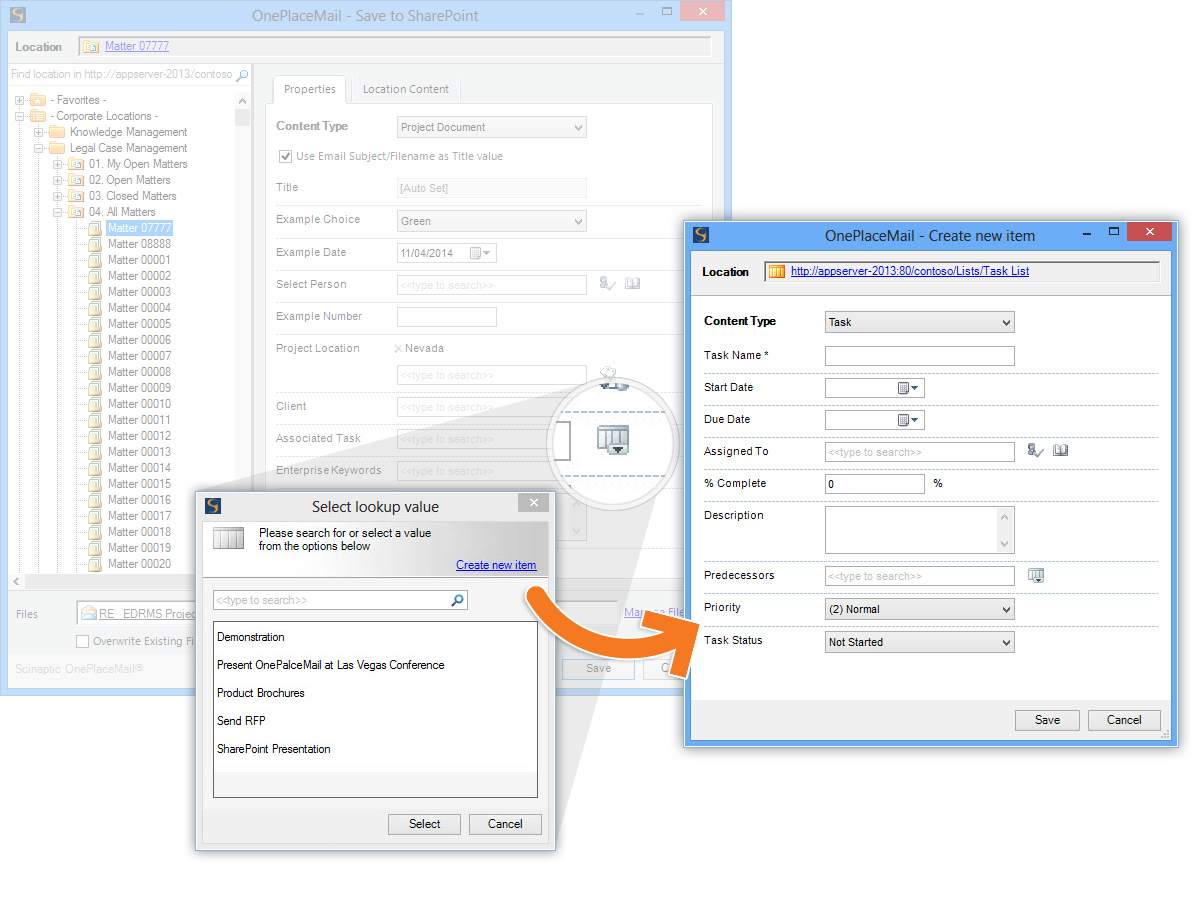Image resolution: width=1200 pixels, height=900 pixels.
Task: Click the folder icon for 02. Open Matters
Action: click(x=76, y=180)
